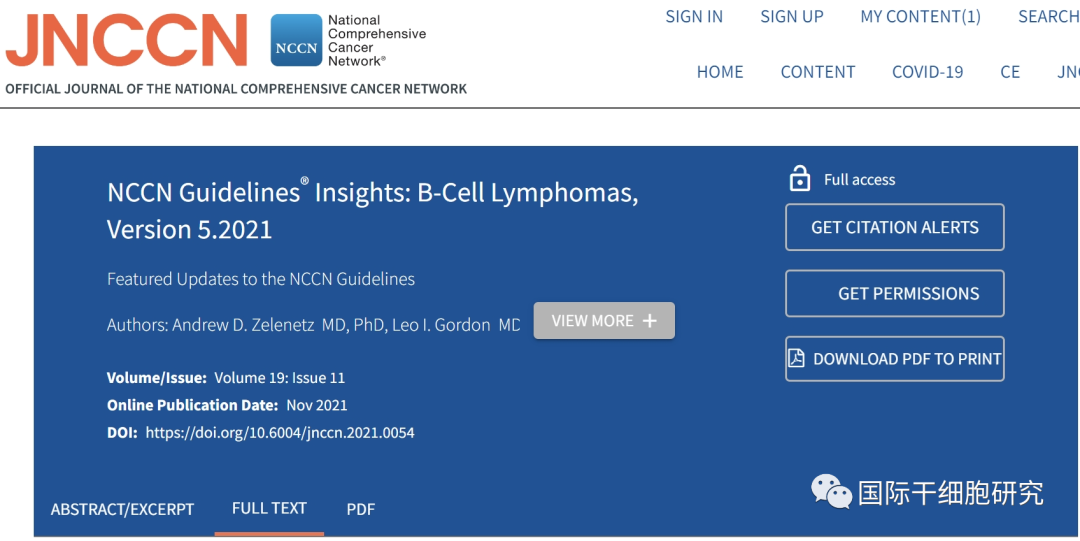1080x541 pixels.
Task: Select DOWNLOAD PDF TO PRINT button
Action: click(895, 359)
